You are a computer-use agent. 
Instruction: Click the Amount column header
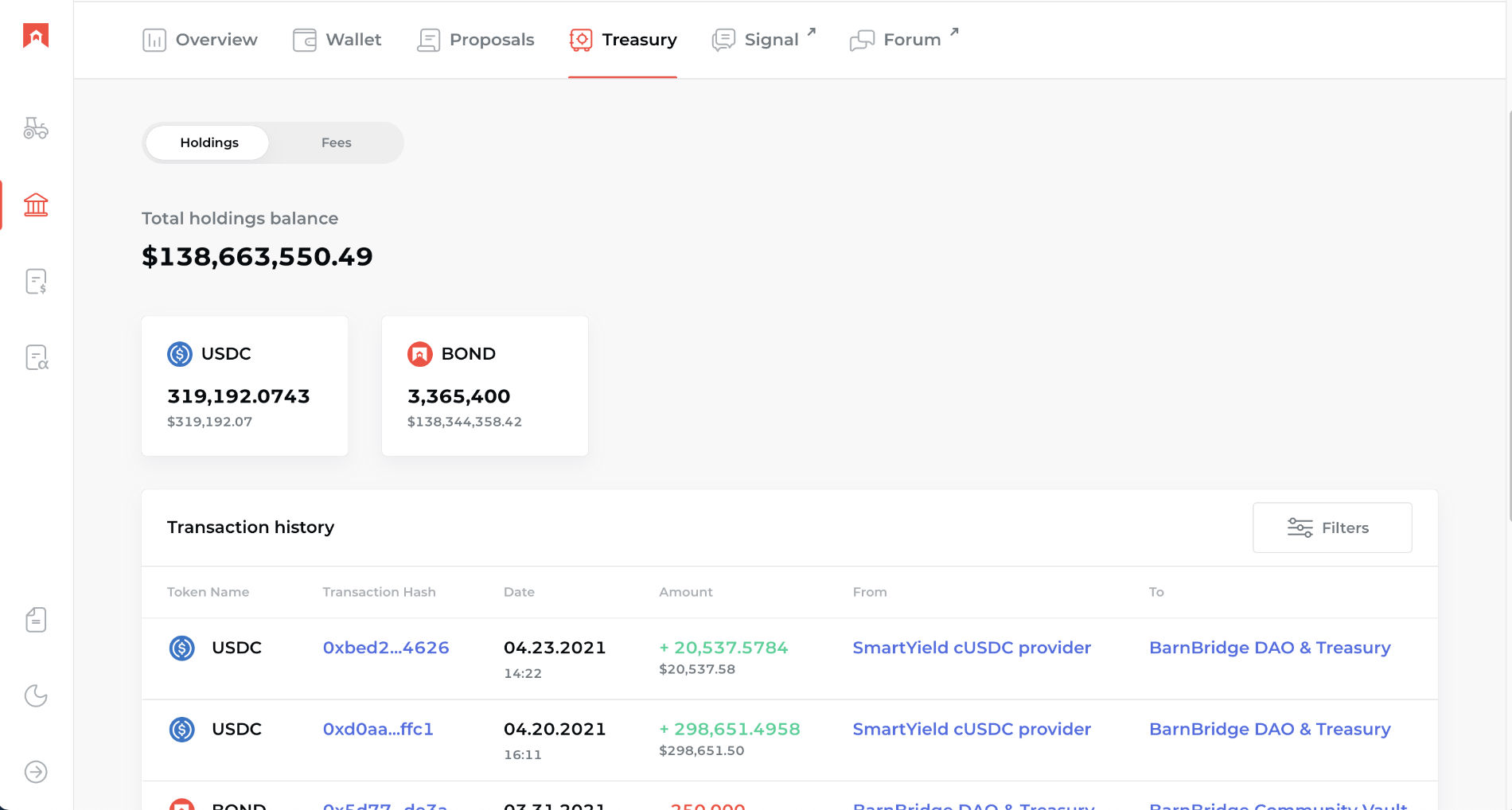(x=686, y=592)
